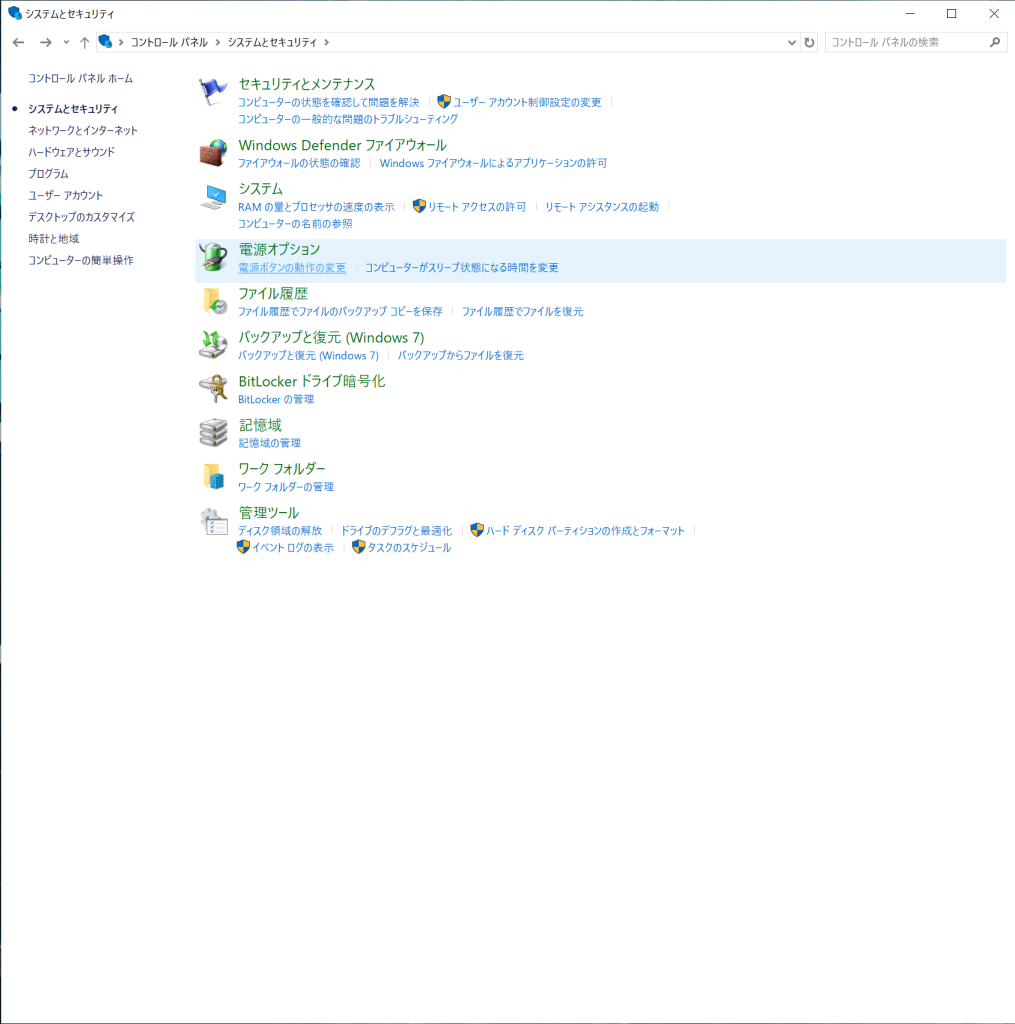Open ディスク領域の解放 link
Image resolution: width=1015 pixels, height=1024 pixels.
tap(280, 531)
